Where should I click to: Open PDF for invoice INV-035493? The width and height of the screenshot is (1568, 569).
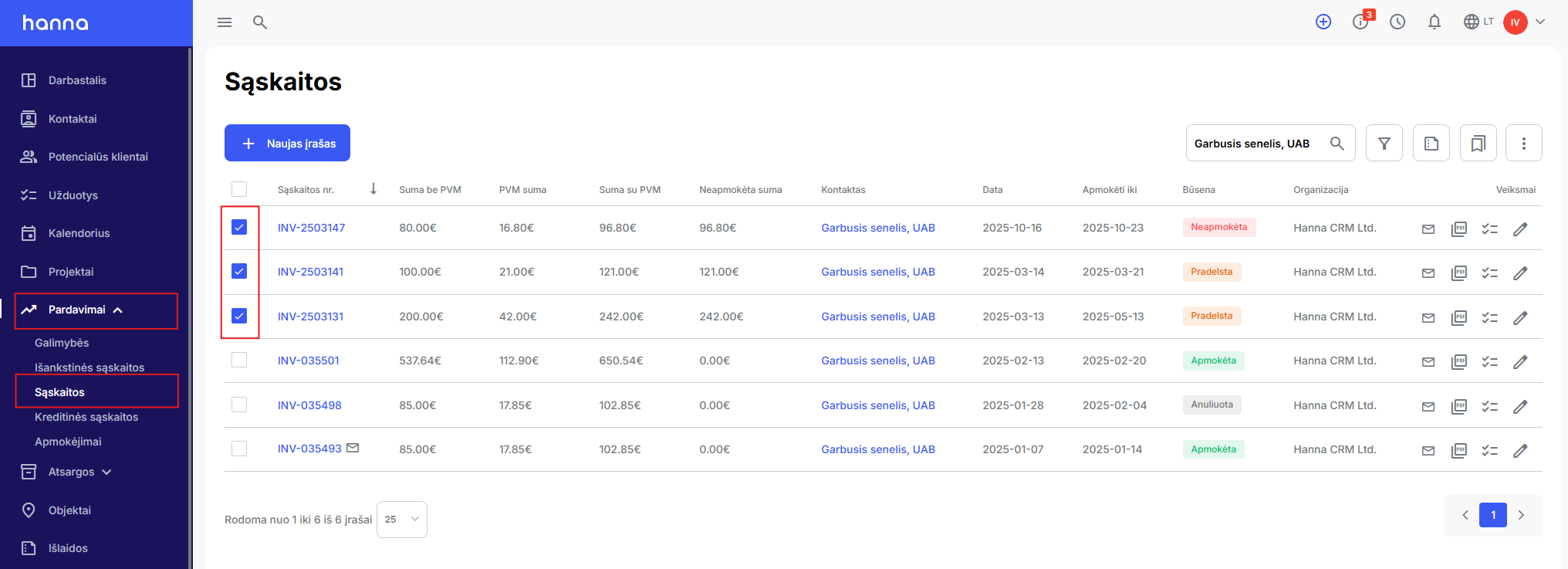point(1459,451)
